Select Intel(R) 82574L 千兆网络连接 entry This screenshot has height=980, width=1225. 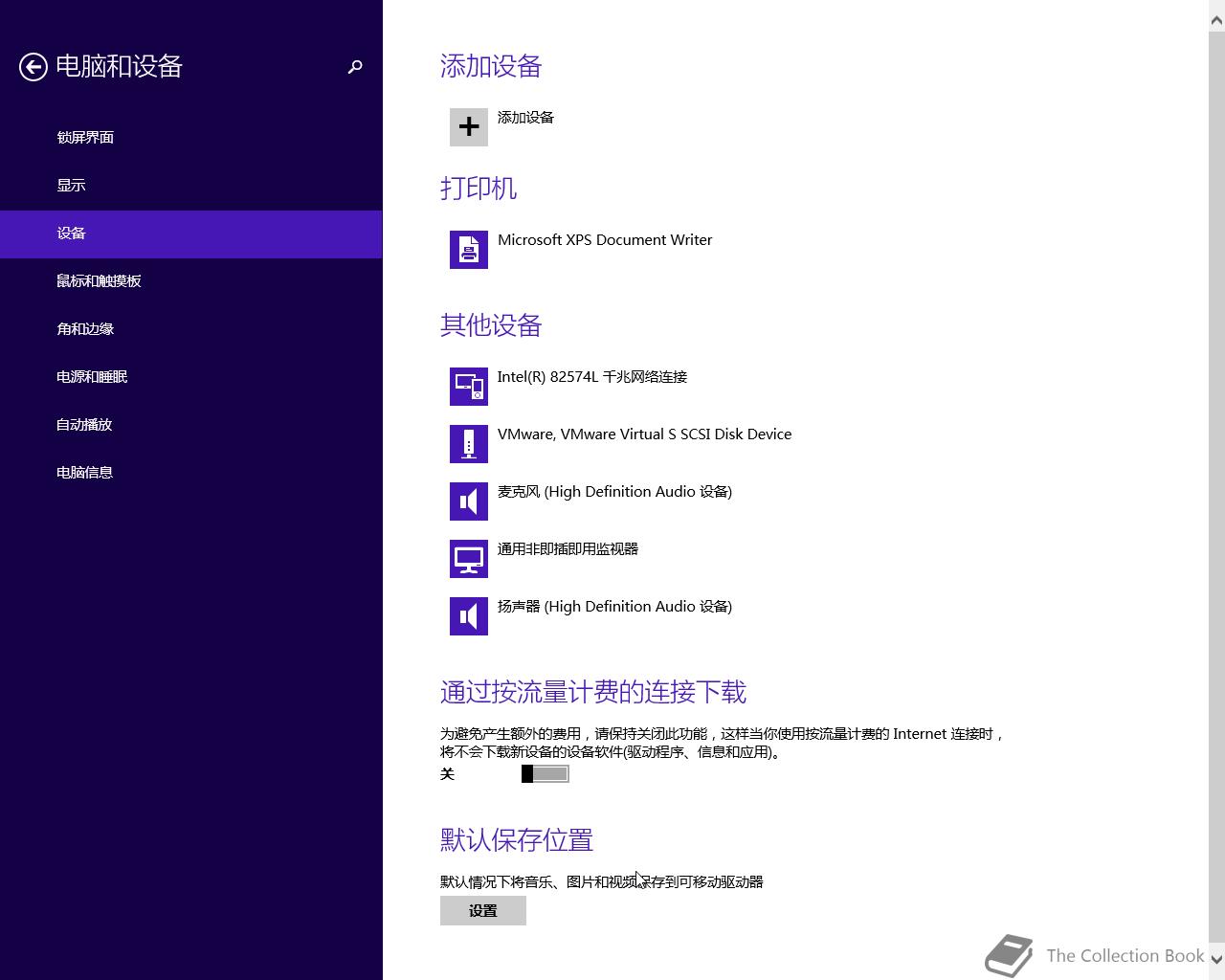coord(592,377)
